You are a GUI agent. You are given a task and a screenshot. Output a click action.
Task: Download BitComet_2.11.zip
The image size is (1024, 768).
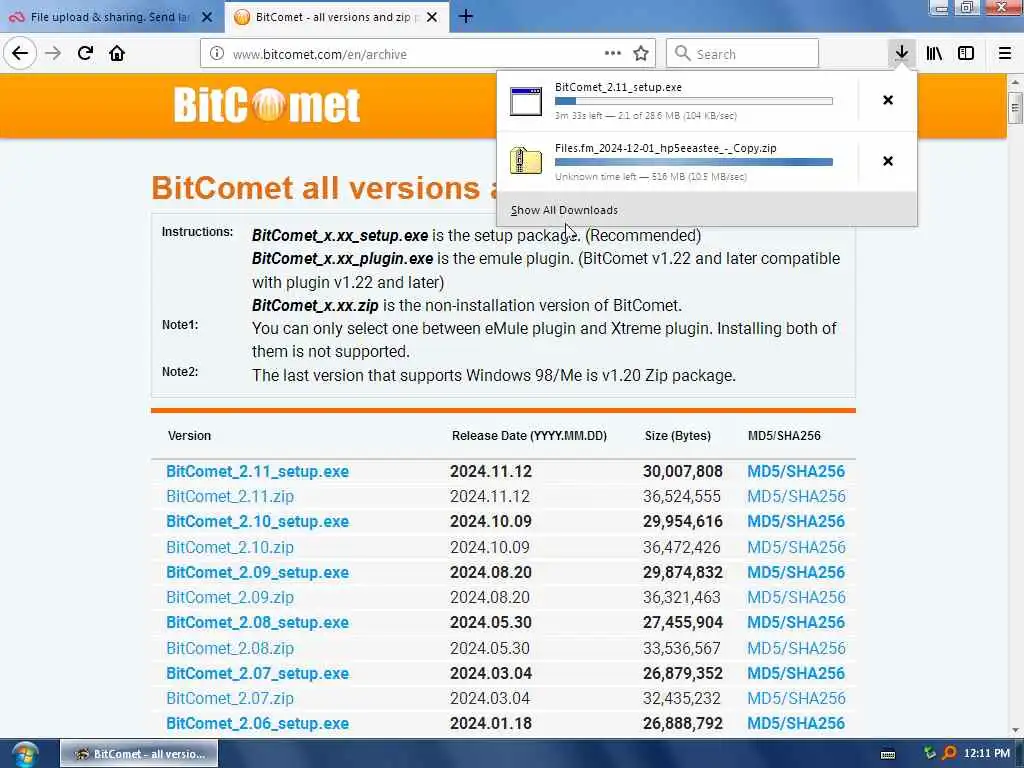point(230,496)
